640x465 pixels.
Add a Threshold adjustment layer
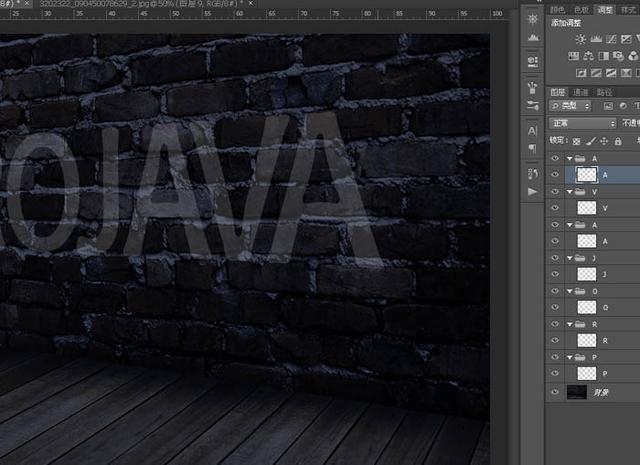tap(611, 73)
